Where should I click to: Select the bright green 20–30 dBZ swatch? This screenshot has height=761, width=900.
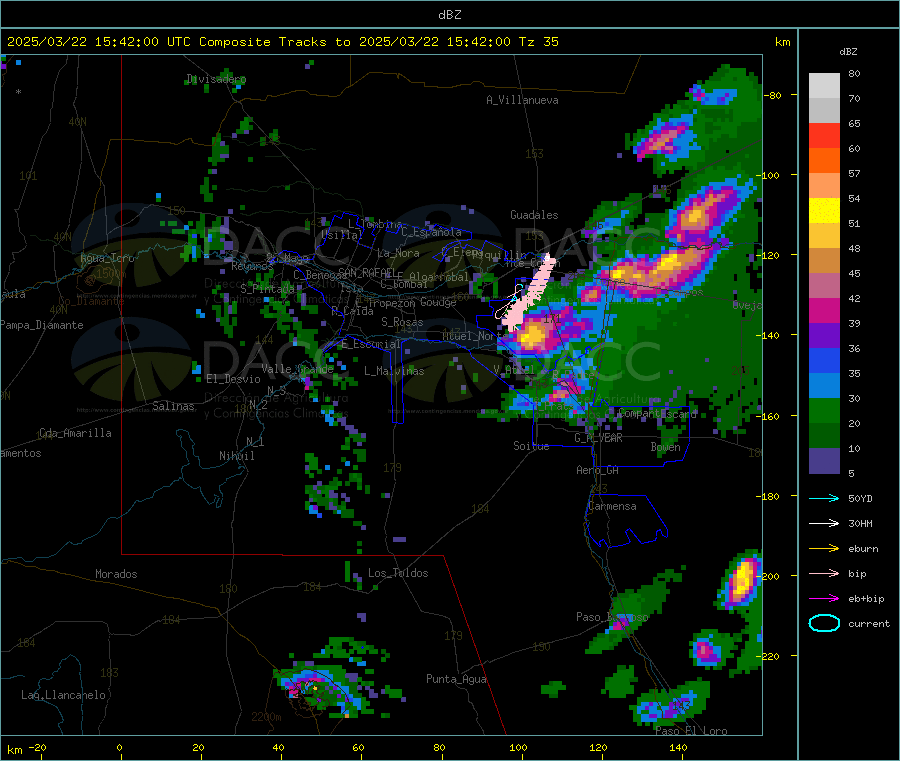824,411
